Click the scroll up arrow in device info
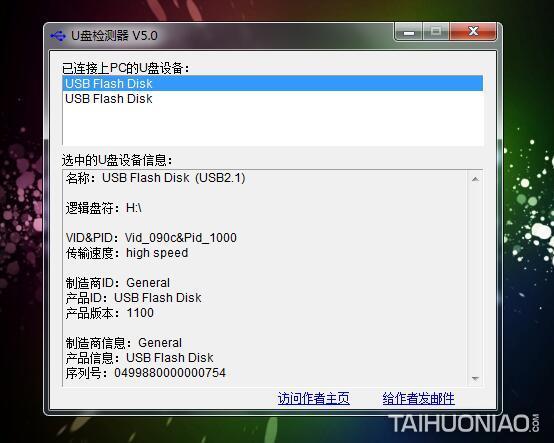Image resolution: width=554 pixels, height=443 pixels. pos(475,179)
